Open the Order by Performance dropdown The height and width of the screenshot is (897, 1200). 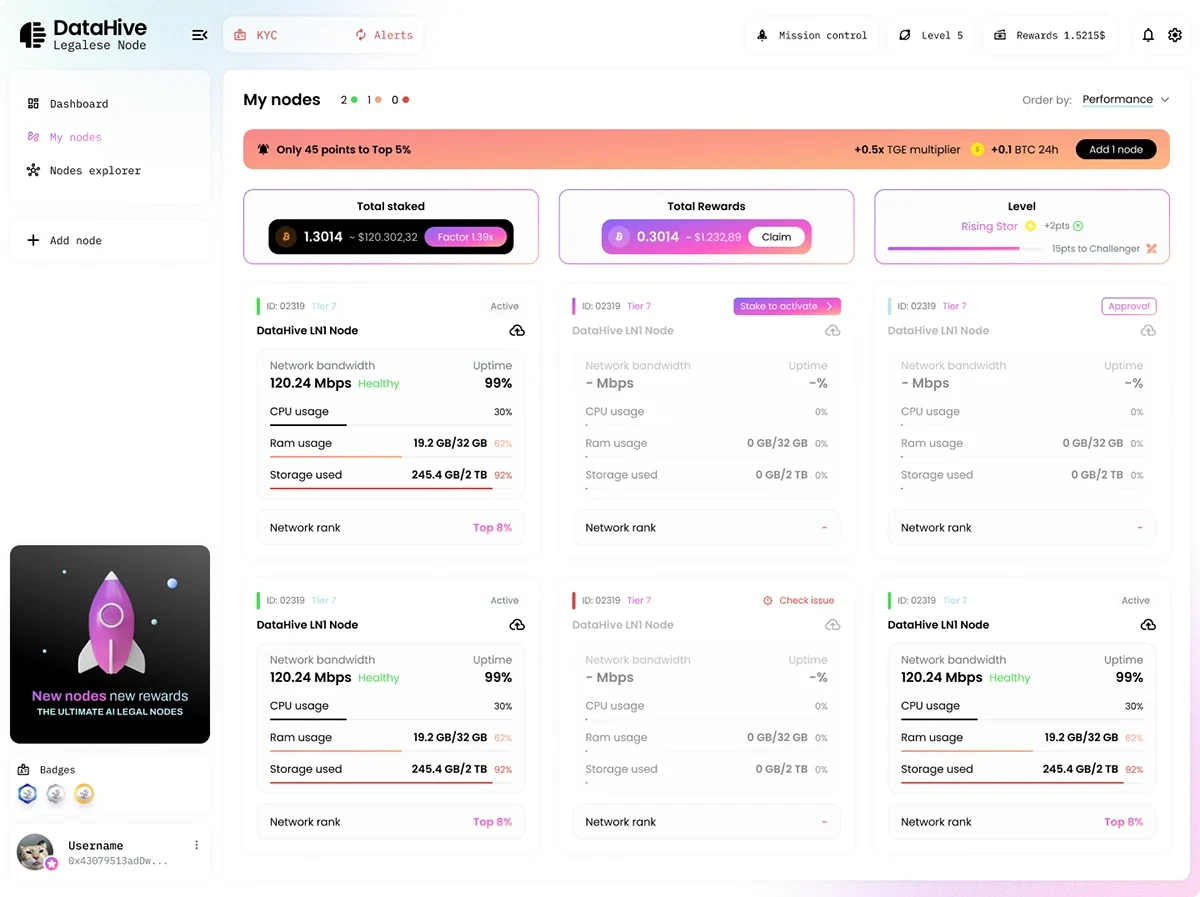tap(1126, 99)
